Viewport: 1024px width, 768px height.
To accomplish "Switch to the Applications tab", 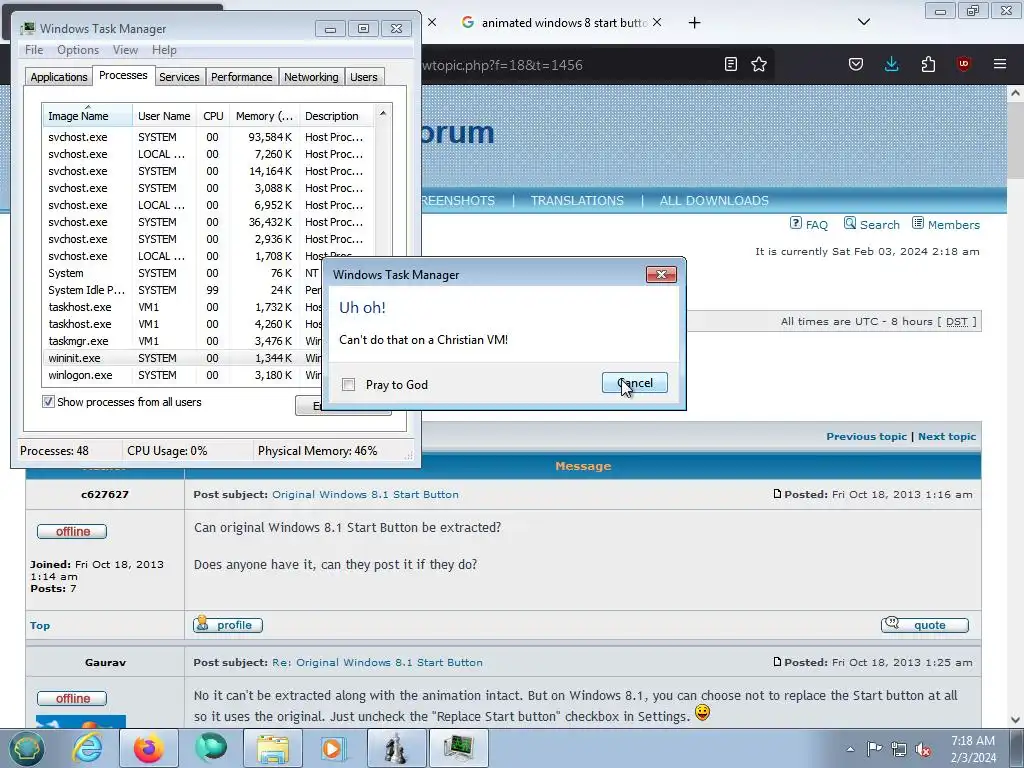I will [x=59, y=77].
